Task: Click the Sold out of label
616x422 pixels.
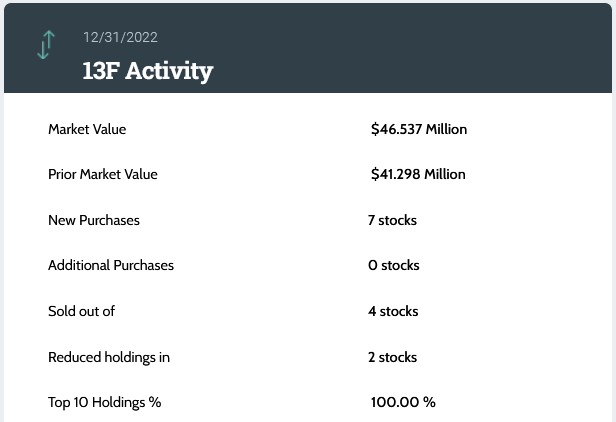Action: [81, 311]
